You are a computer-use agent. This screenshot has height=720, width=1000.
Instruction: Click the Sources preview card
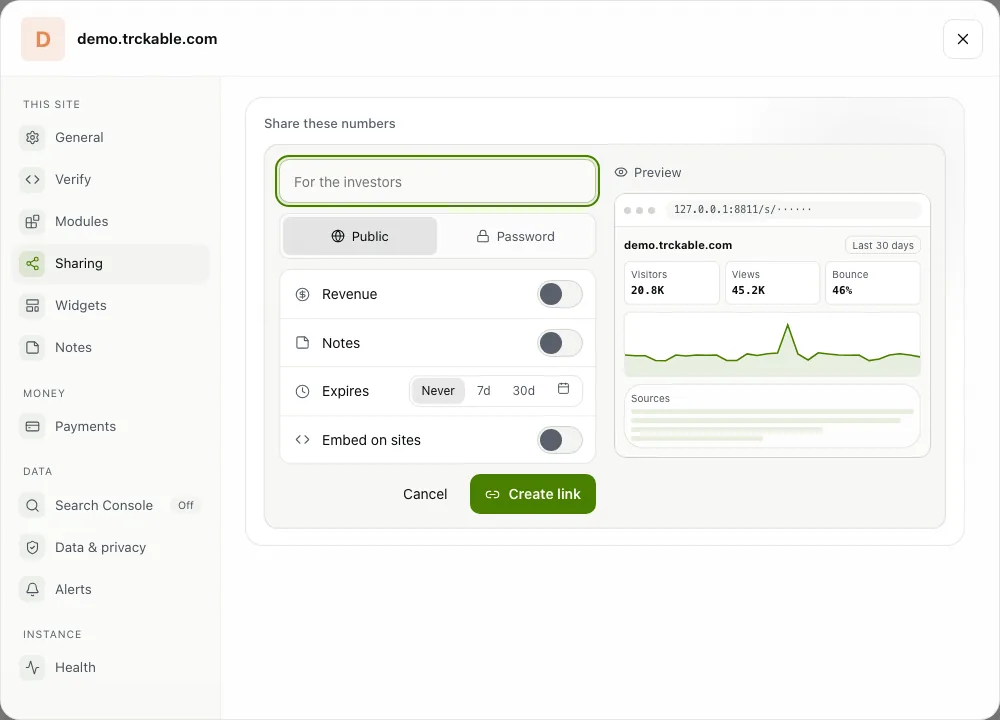pos(772,416)
